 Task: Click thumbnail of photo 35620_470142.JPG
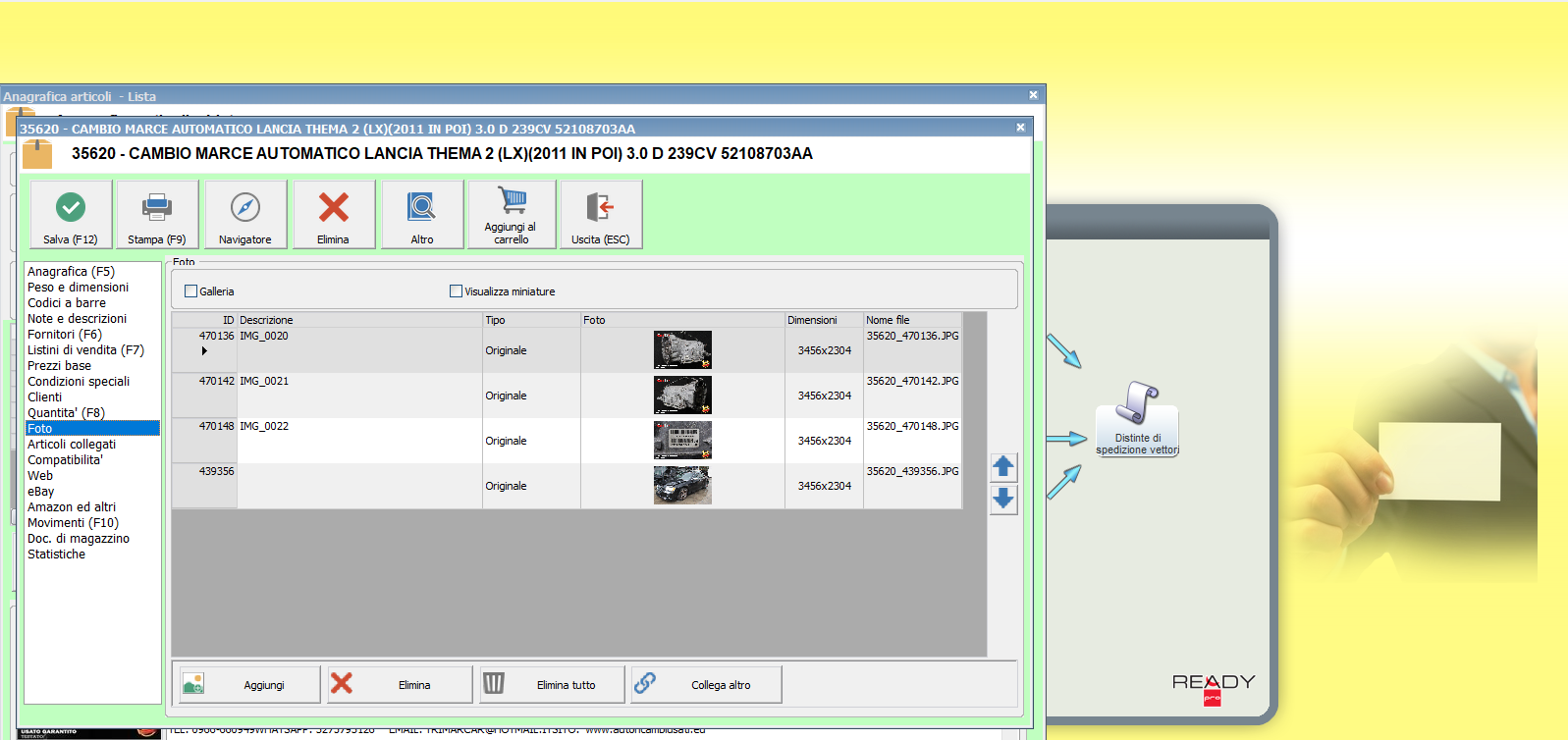(682, 396)
